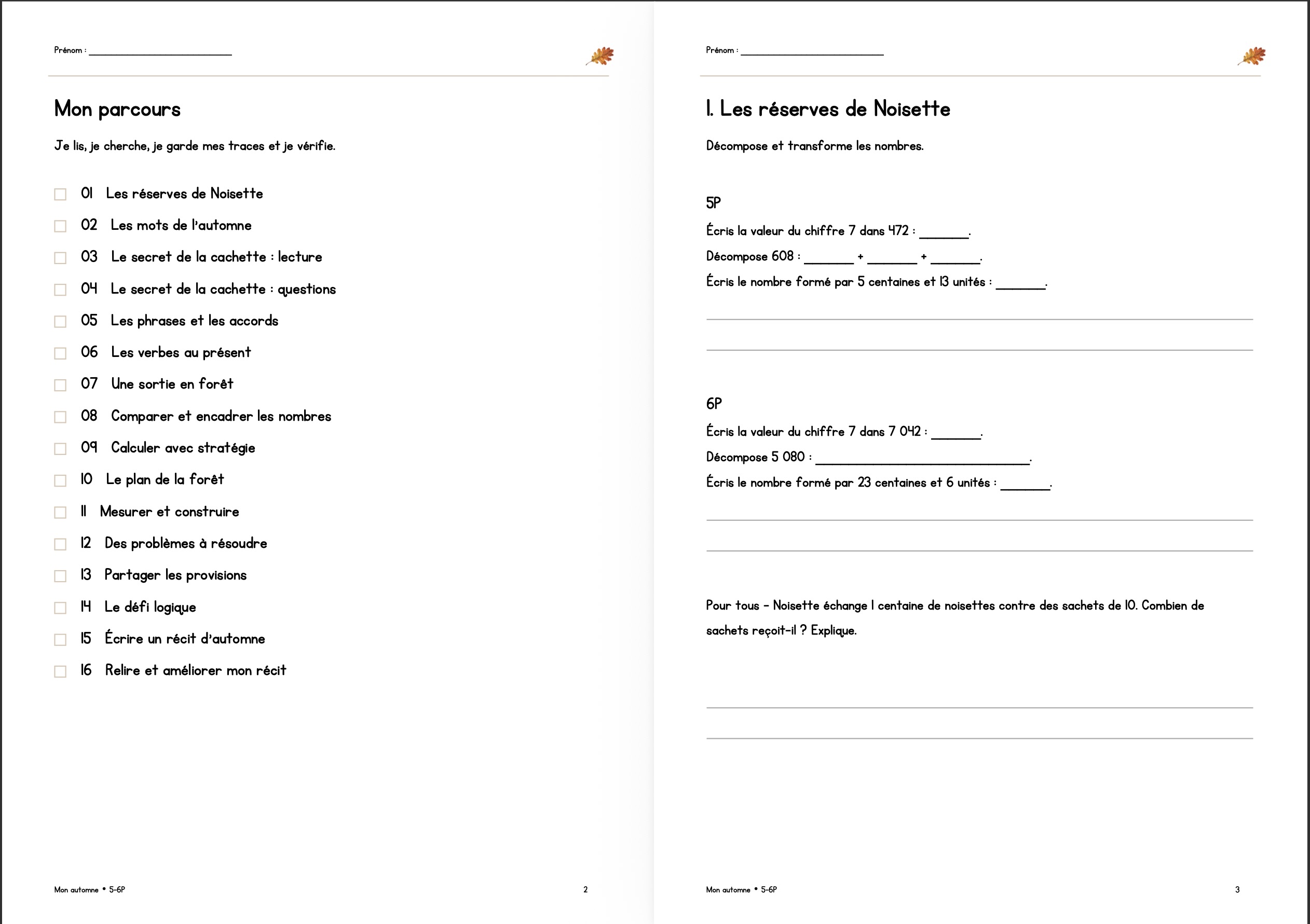
Task: Check the box for 02 Les mots de l'automne
Action: click(60, 226)
